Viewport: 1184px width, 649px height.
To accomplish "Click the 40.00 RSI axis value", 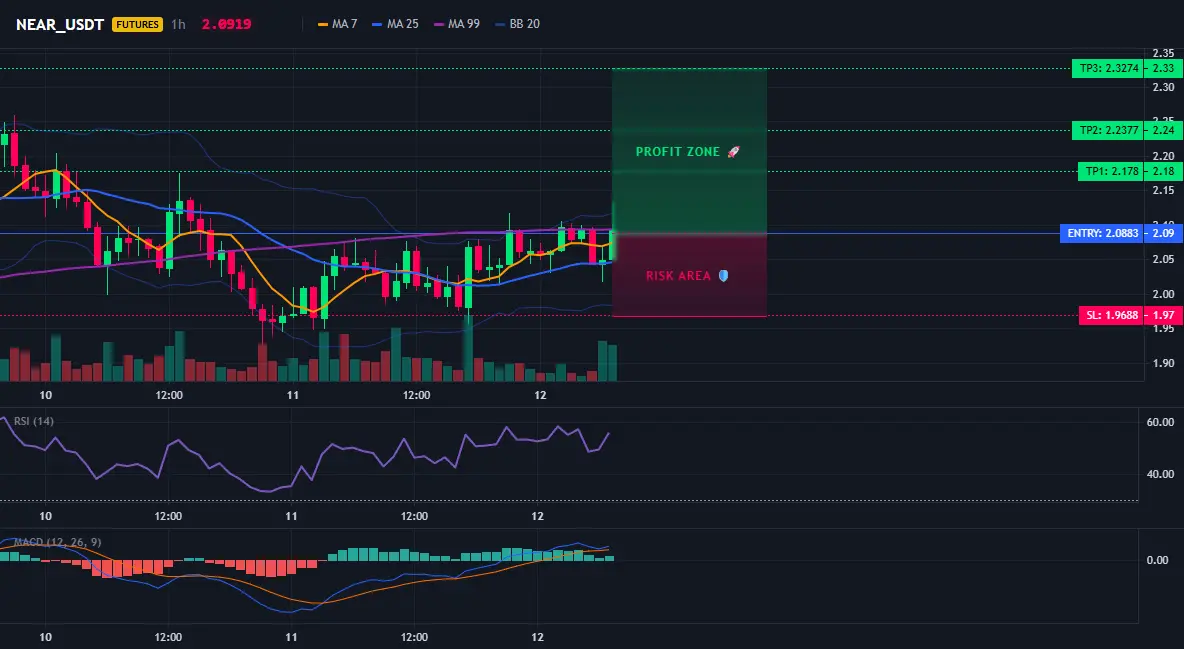I will click(x=1160, y=474).
